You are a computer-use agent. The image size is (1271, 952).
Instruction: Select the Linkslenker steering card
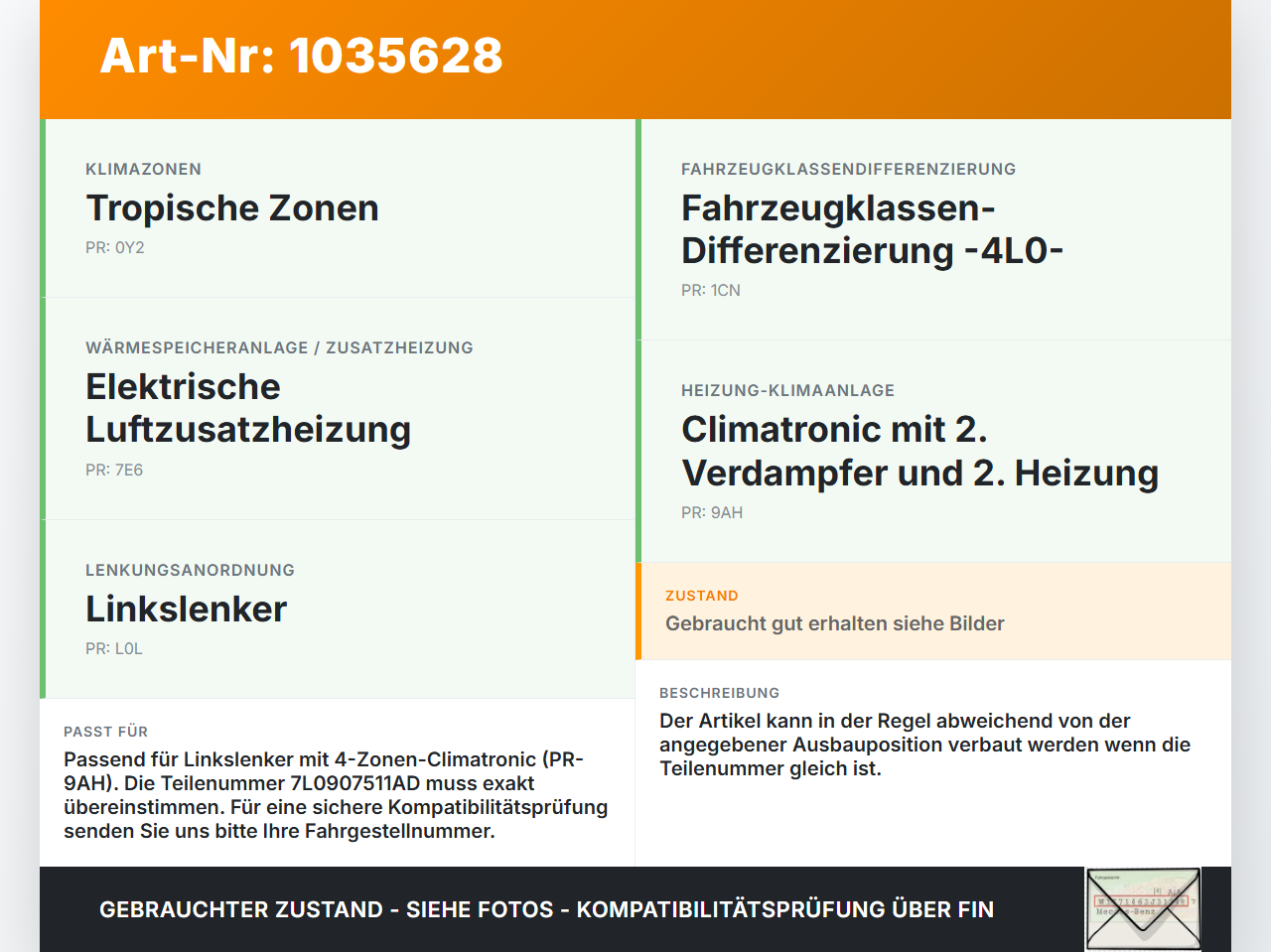coord(338,610)
